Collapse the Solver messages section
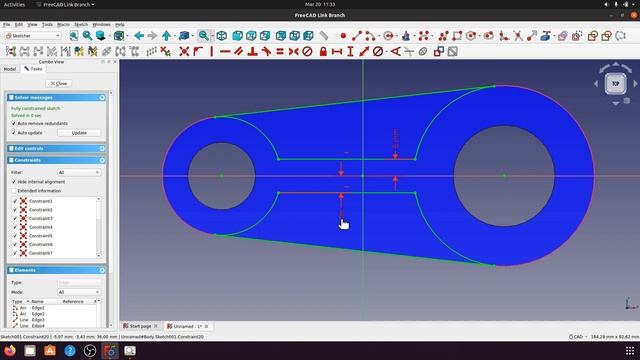The width and height of the screenshot is (640, 360). (x=102, y=98)
